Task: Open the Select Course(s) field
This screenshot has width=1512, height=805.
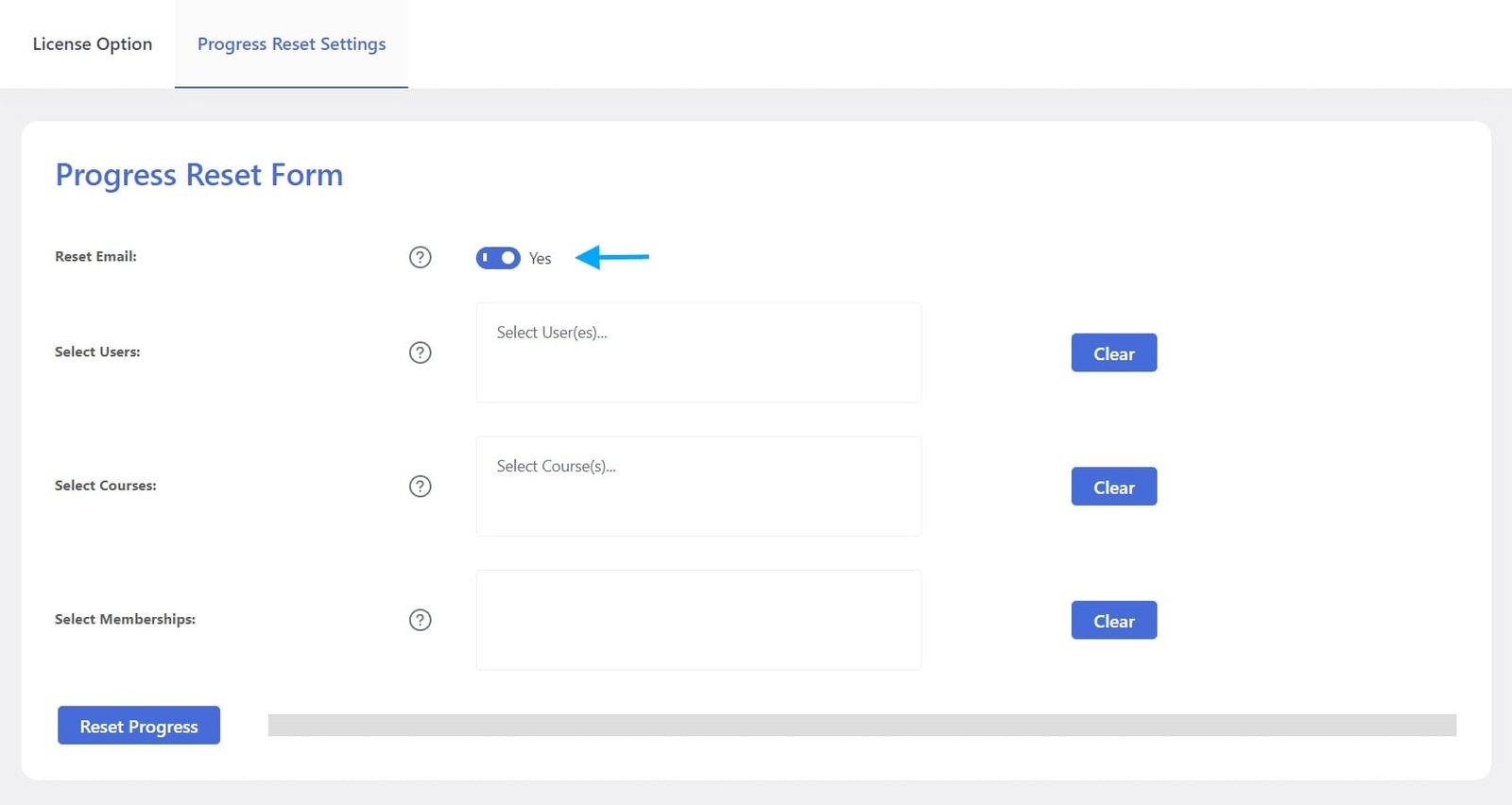Action: 698,487
